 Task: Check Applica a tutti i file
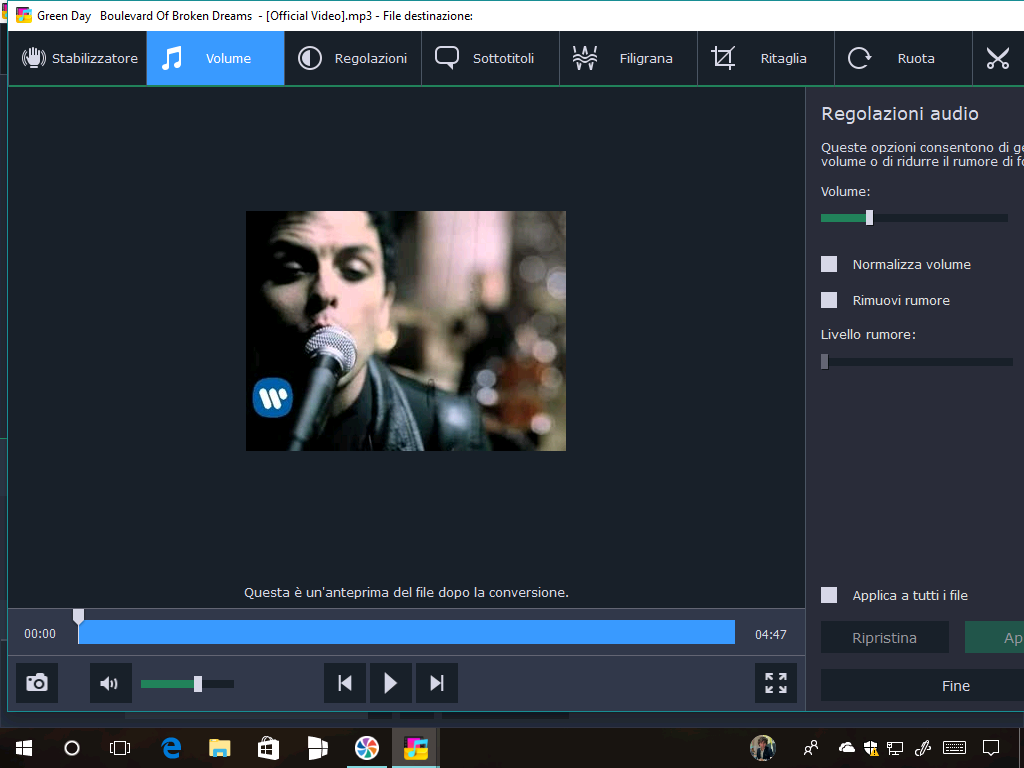(829, 595)
